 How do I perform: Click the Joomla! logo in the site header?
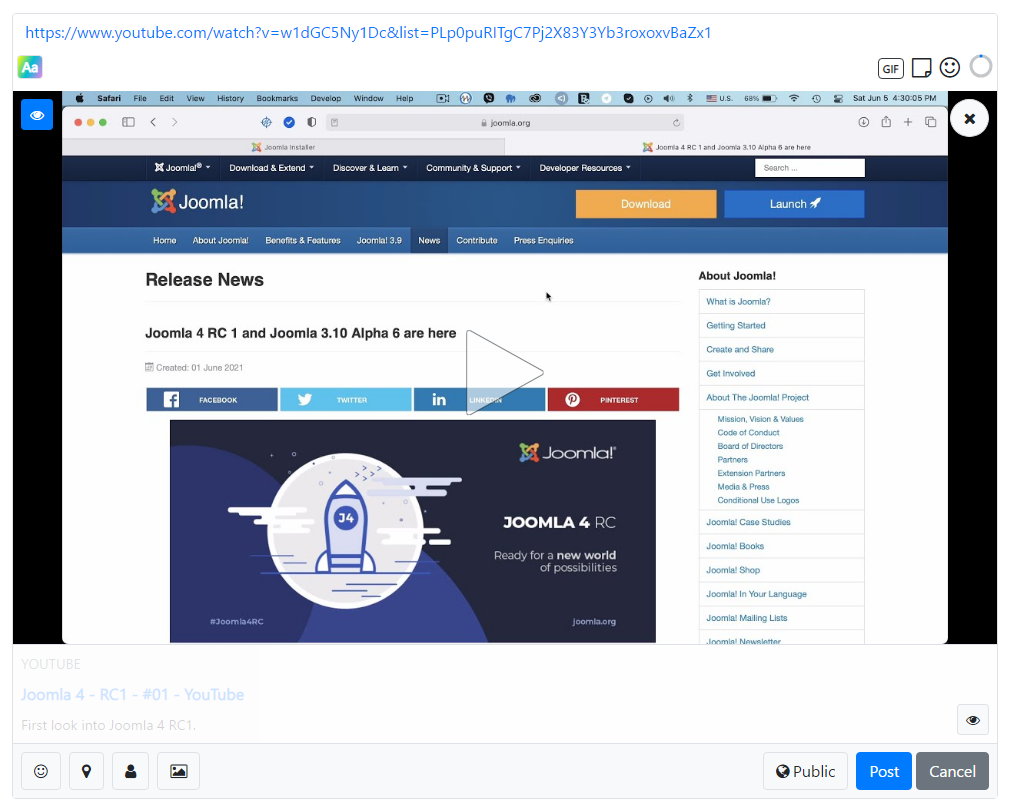(197, 202)
